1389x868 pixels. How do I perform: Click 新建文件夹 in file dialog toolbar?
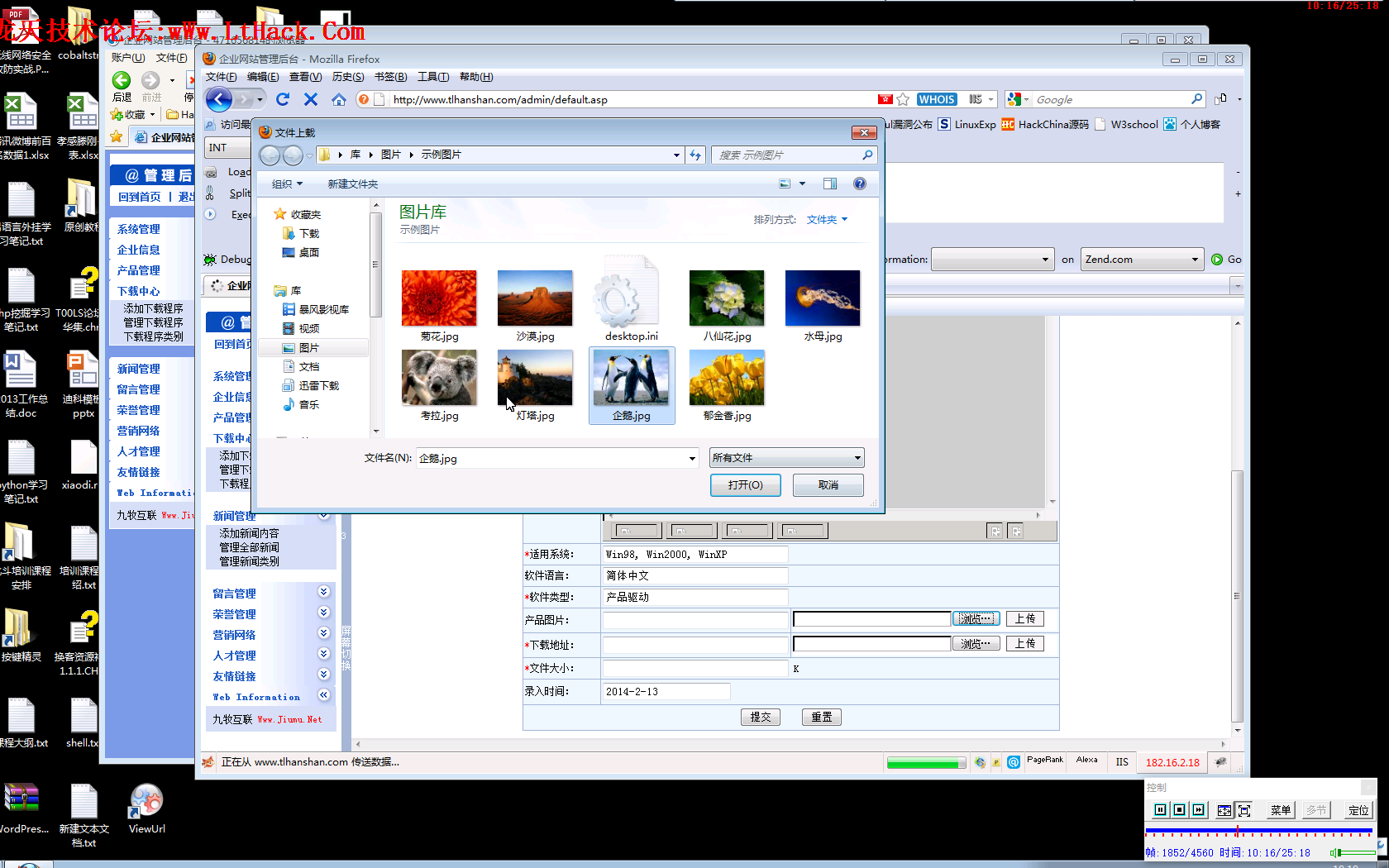(352, 184)
